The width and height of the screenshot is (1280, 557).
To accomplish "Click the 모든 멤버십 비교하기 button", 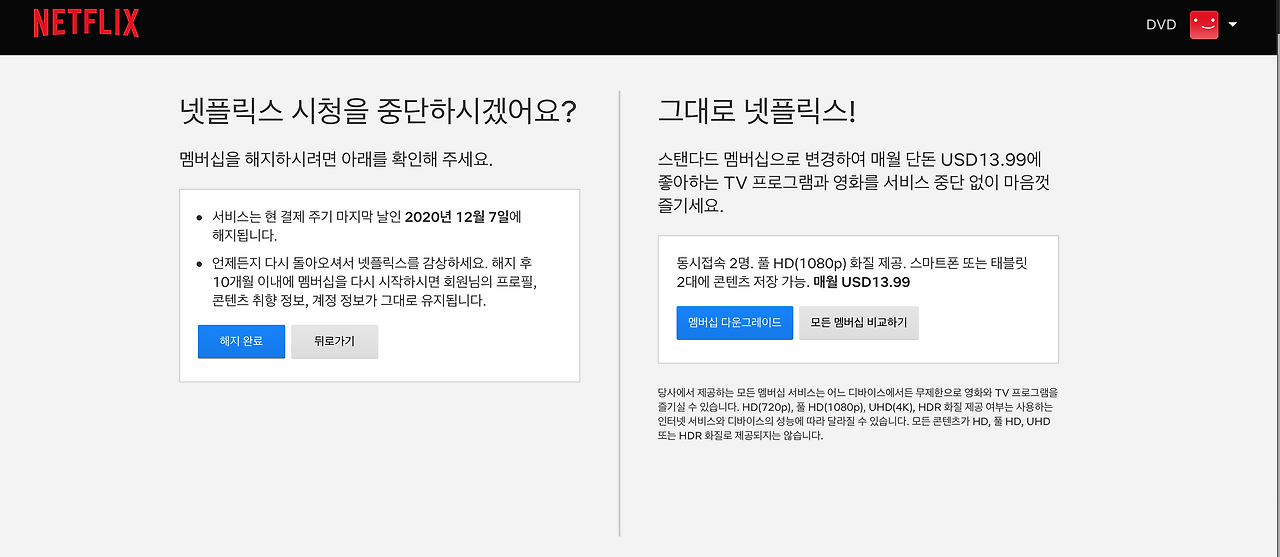I will (x=859, y=323).
